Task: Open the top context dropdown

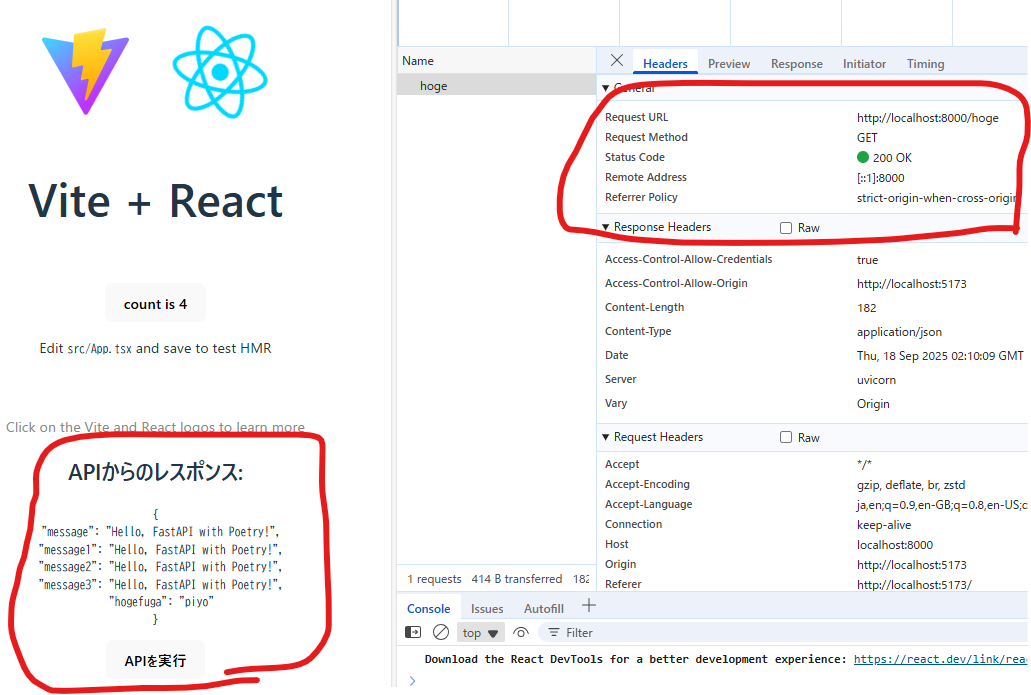Action: (481, 633)
